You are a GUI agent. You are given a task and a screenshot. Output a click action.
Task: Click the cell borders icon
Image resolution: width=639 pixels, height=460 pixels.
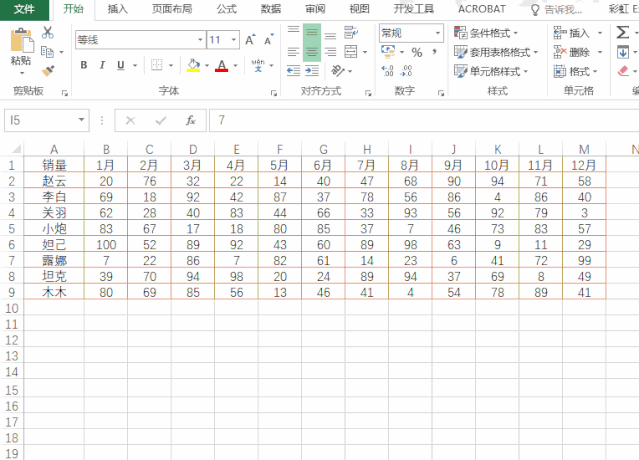(x=156, y=65)
